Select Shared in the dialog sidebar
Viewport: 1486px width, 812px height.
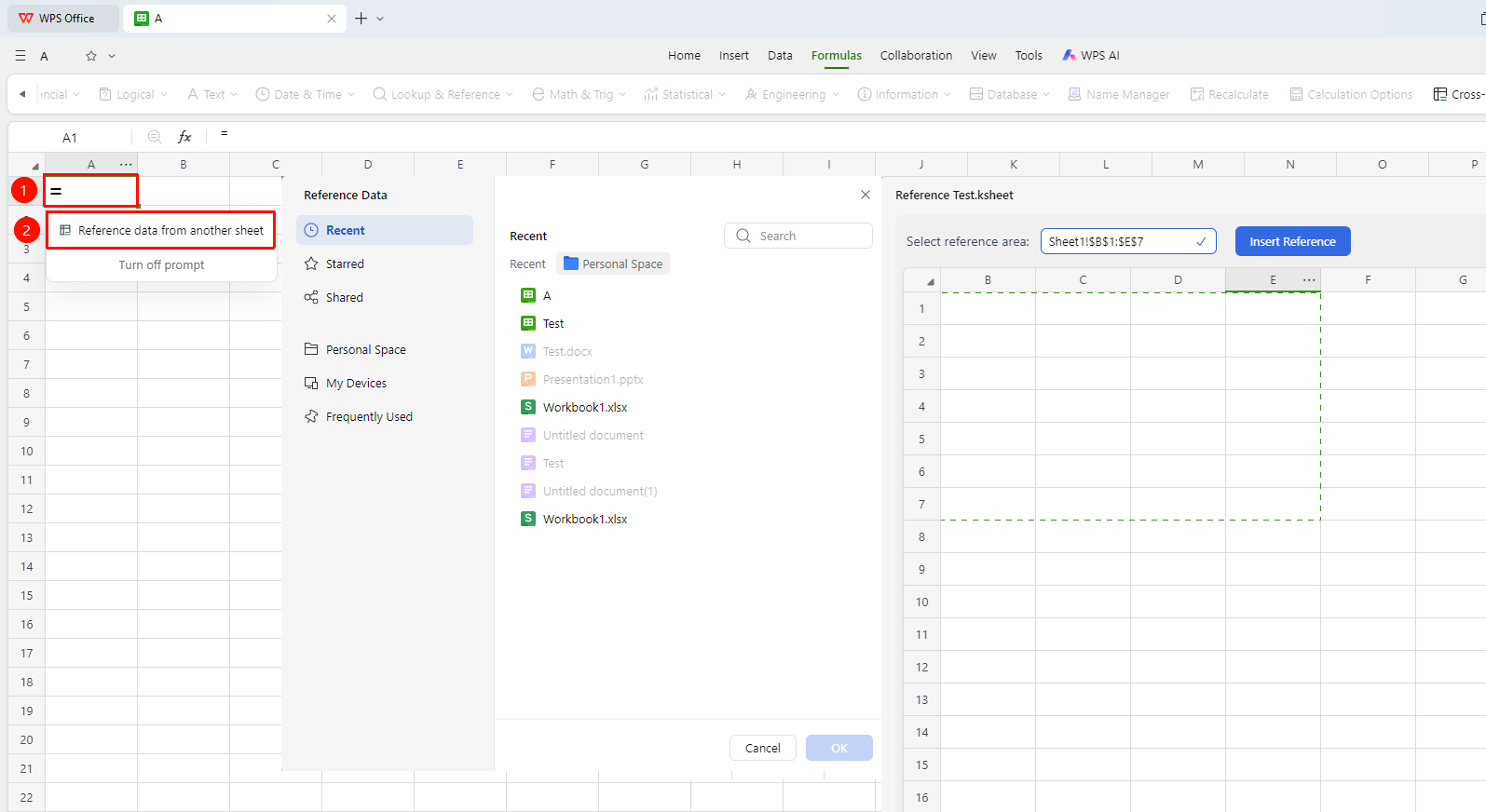[x=385, y=297]
